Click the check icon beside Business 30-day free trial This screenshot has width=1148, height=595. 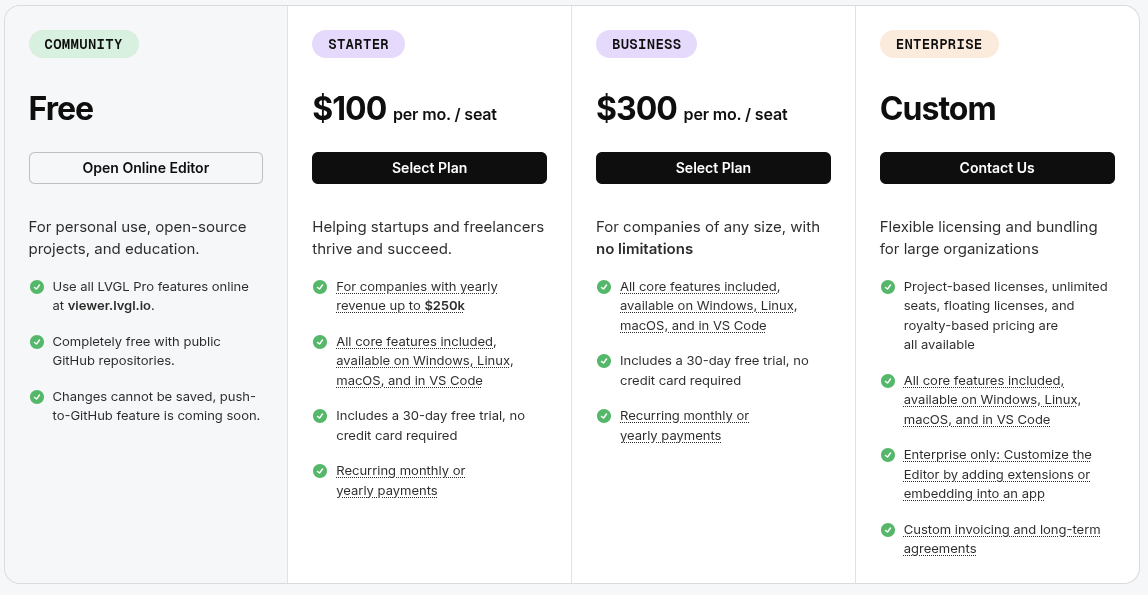coord(604,361)
